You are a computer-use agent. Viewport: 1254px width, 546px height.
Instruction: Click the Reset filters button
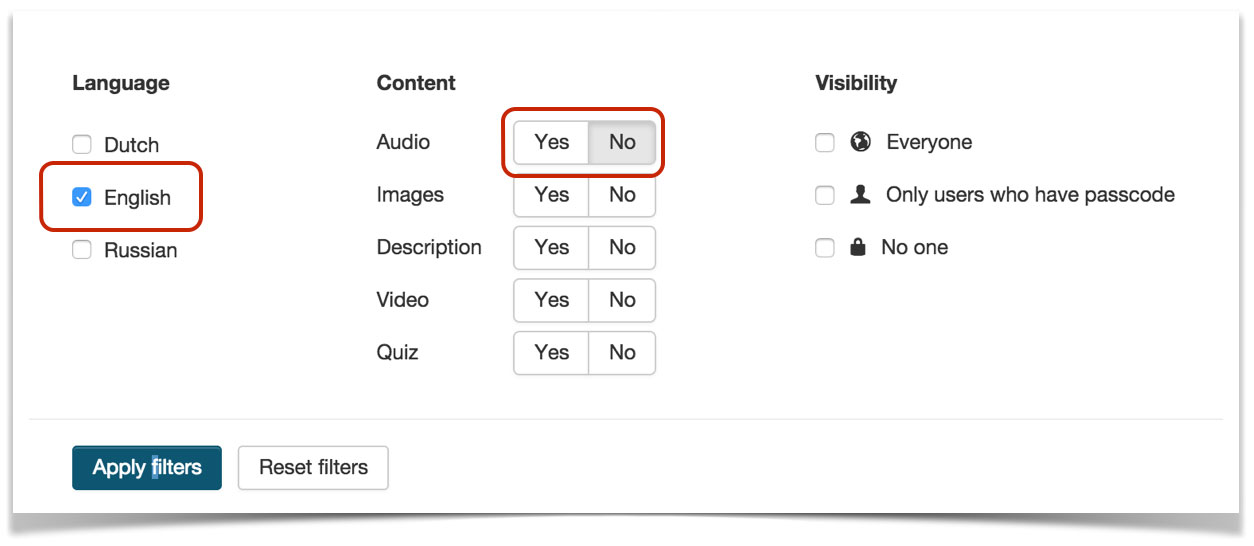coord(313,467)
